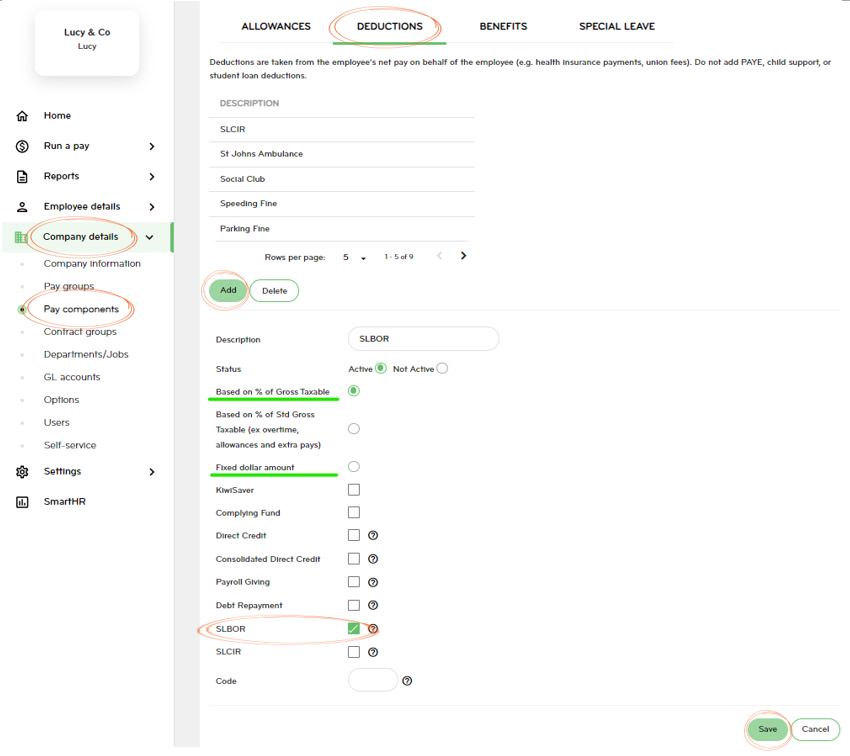Click the Home house icon in sidebar
This screenshot has width=850, height=756.
coord(22,116)
